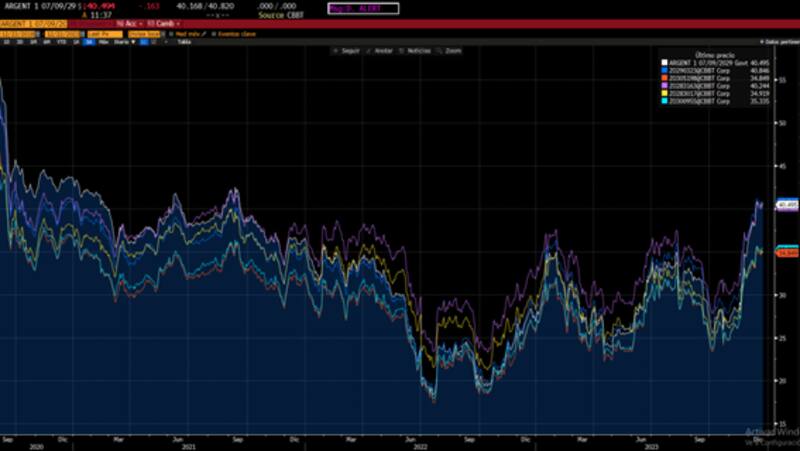Click the purple legend color swatch
This screenshot has height=451, width=800.
pos(663,86)
